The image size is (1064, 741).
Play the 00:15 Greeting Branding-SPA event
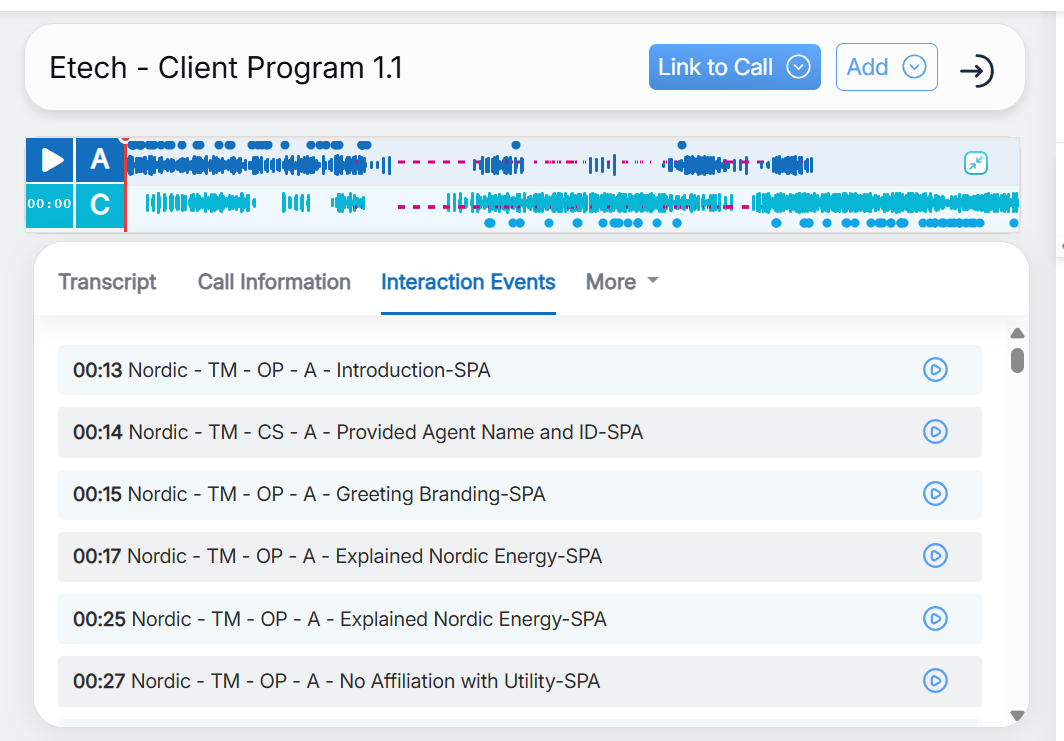coord(934,494)
